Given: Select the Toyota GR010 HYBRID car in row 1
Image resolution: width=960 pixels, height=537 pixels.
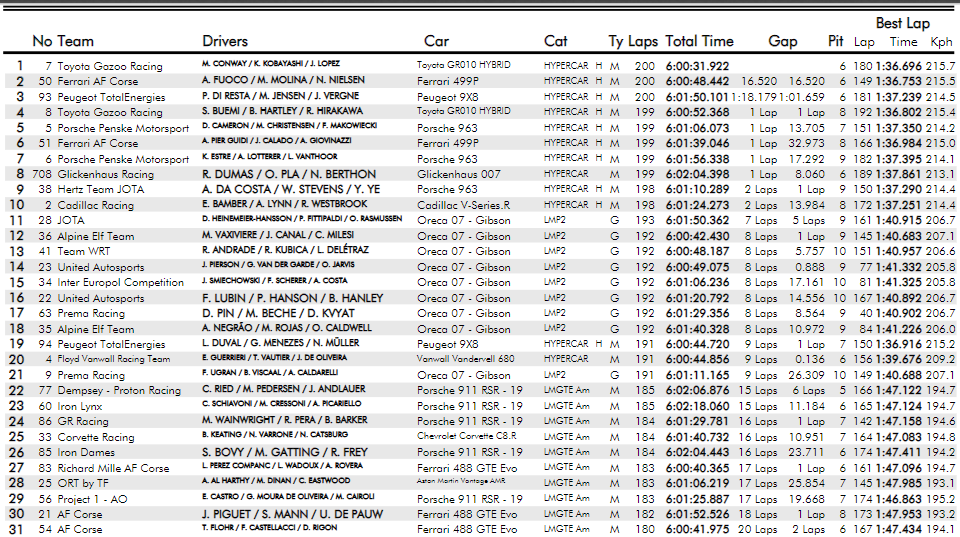Looking at the screenshot, I should coord(463,64).
